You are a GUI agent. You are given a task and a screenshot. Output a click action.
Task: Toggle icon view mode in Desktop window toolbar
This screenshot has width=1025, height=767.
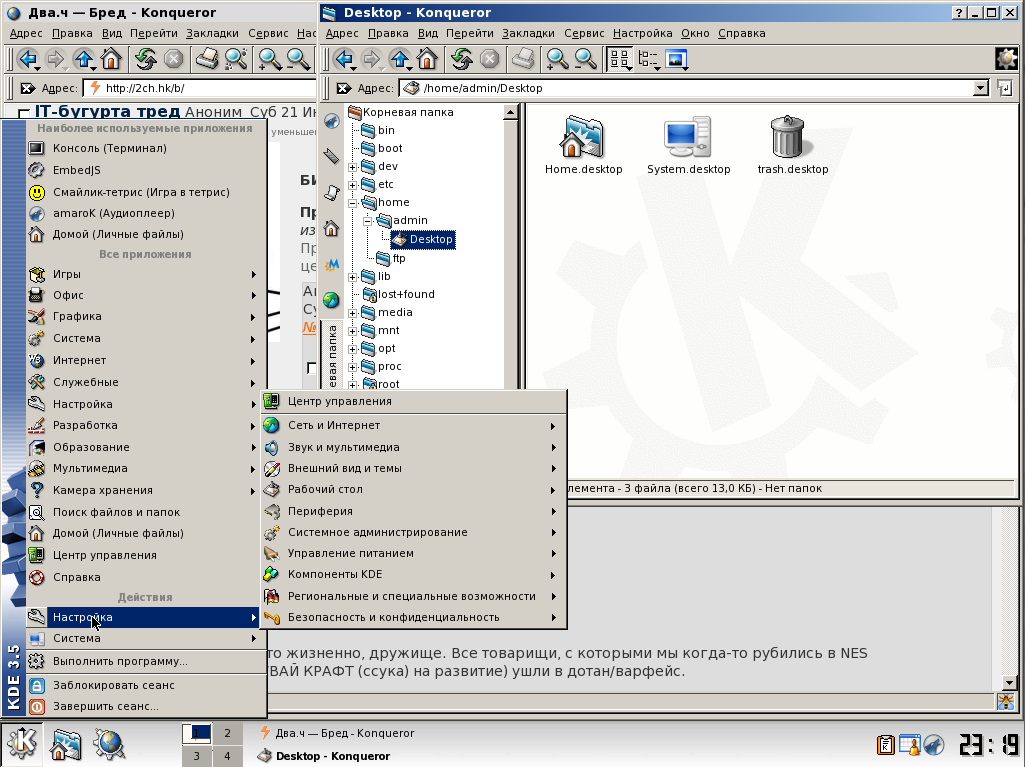[620, 60]
